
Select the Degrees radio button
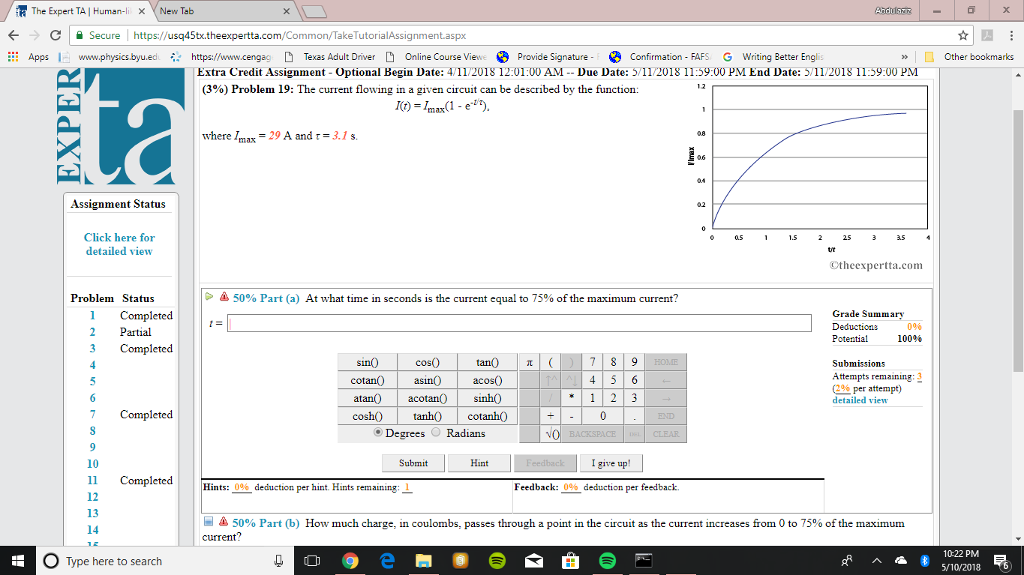[378, 433]
